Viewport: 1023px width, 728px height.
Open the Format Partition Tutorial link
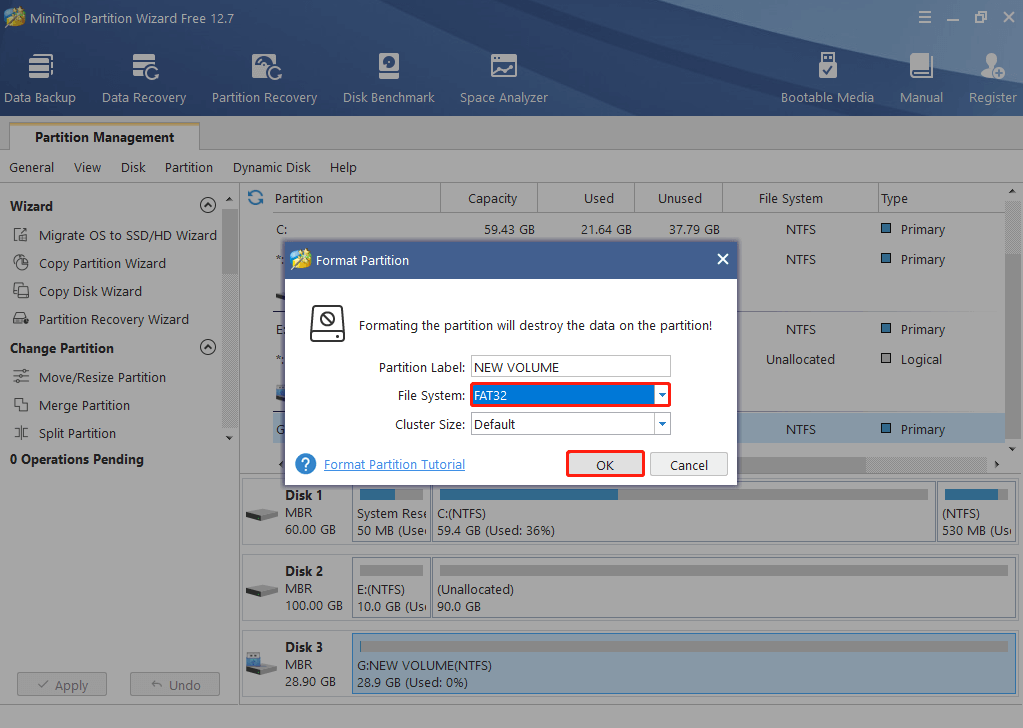(394, 464)
